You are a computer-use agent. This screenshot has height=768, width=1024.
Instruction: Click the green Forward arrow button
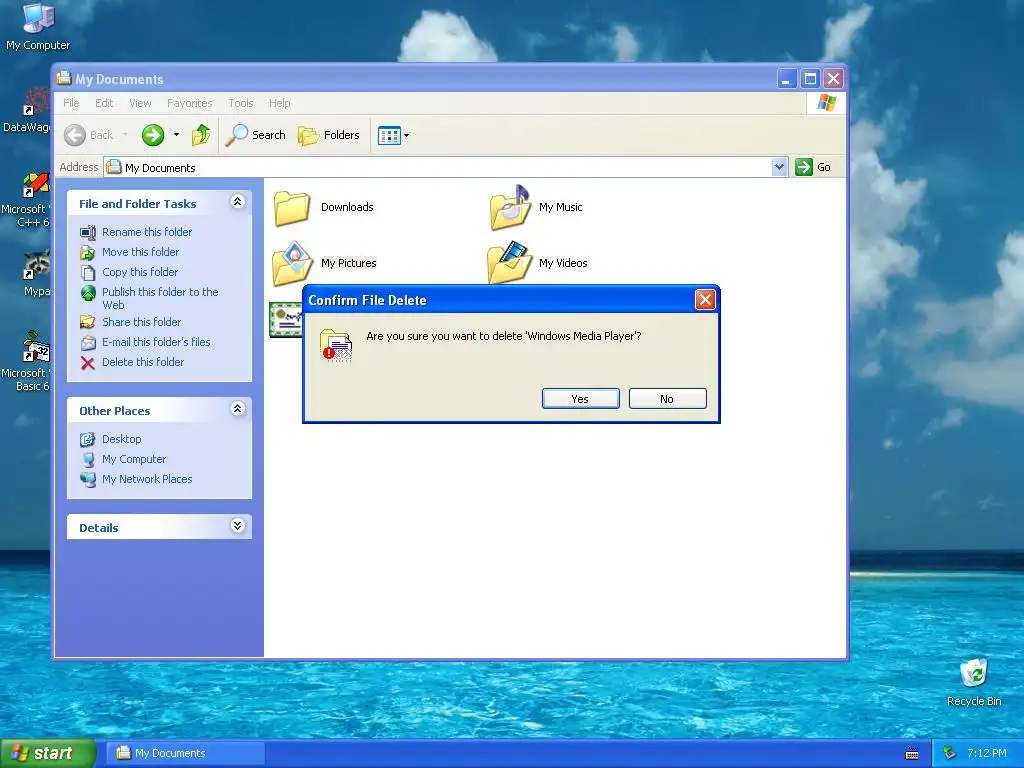(153, 135)
